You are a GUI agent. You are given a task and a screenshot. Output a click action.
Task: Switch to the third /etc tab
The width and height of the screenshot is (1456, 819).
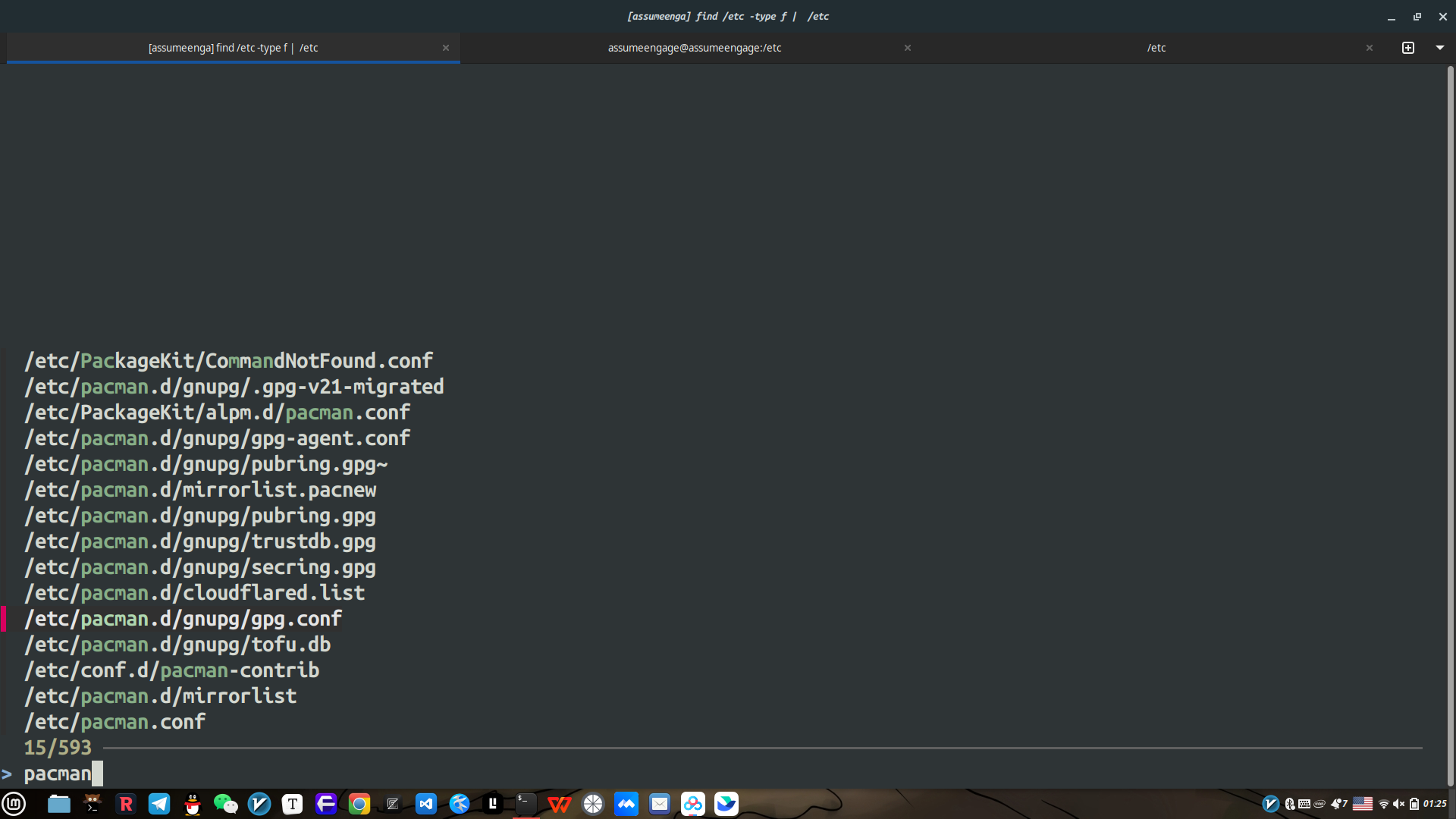(x=1156, y=48)
